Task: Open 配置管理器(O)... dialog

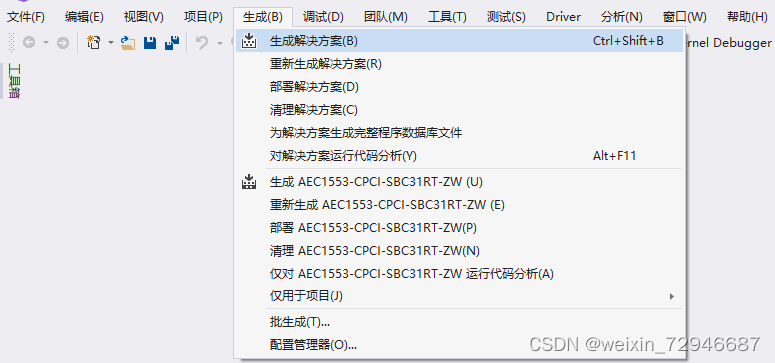Action: click(x=460, y=344)
